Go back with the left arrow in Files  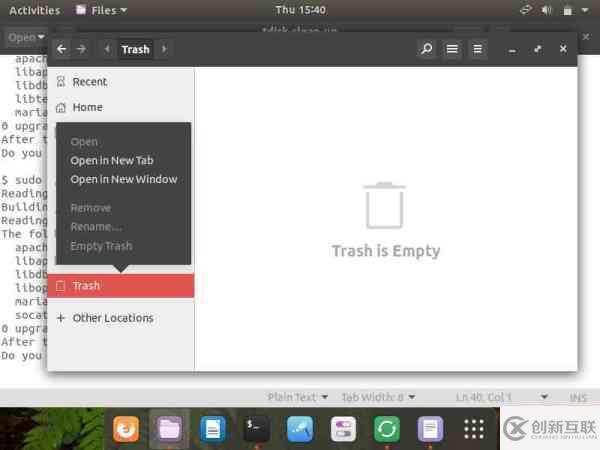pyautogui.click(x=61, y=49)
